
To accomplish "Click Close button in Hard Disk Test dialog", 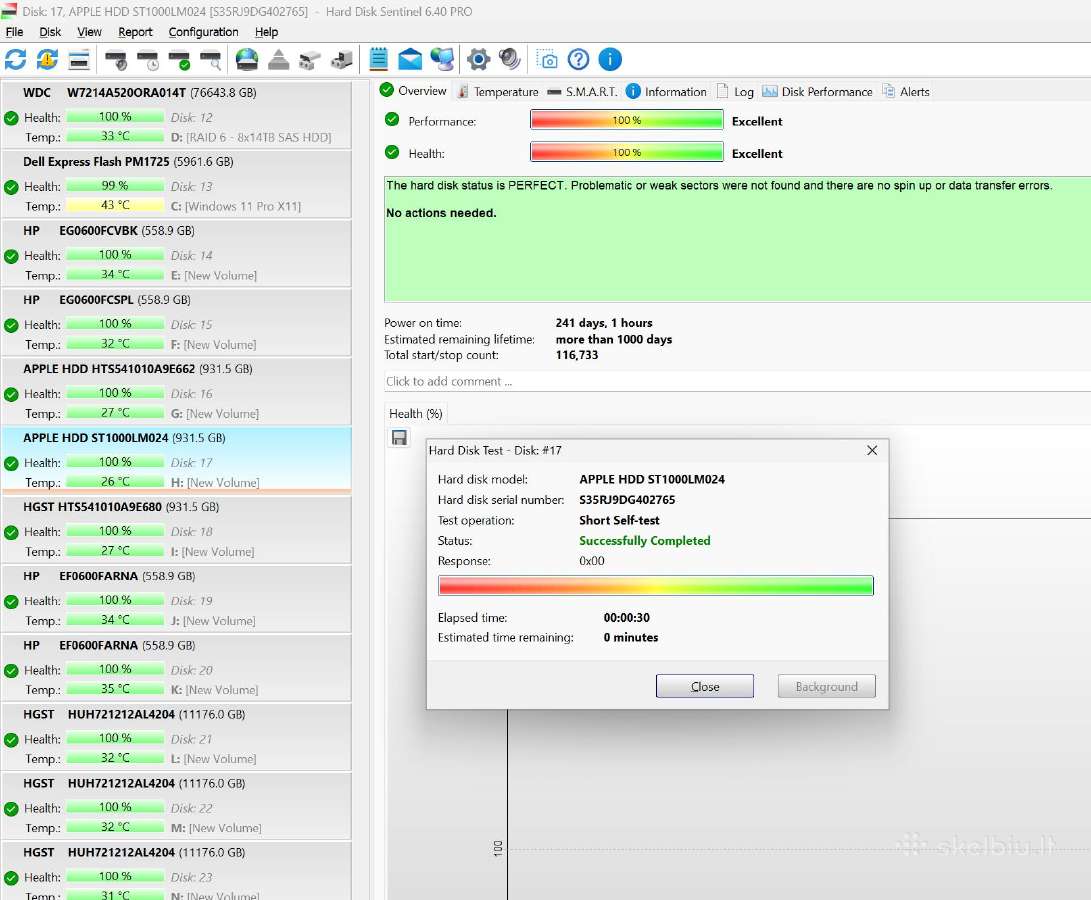I will (x=704, y=686).
